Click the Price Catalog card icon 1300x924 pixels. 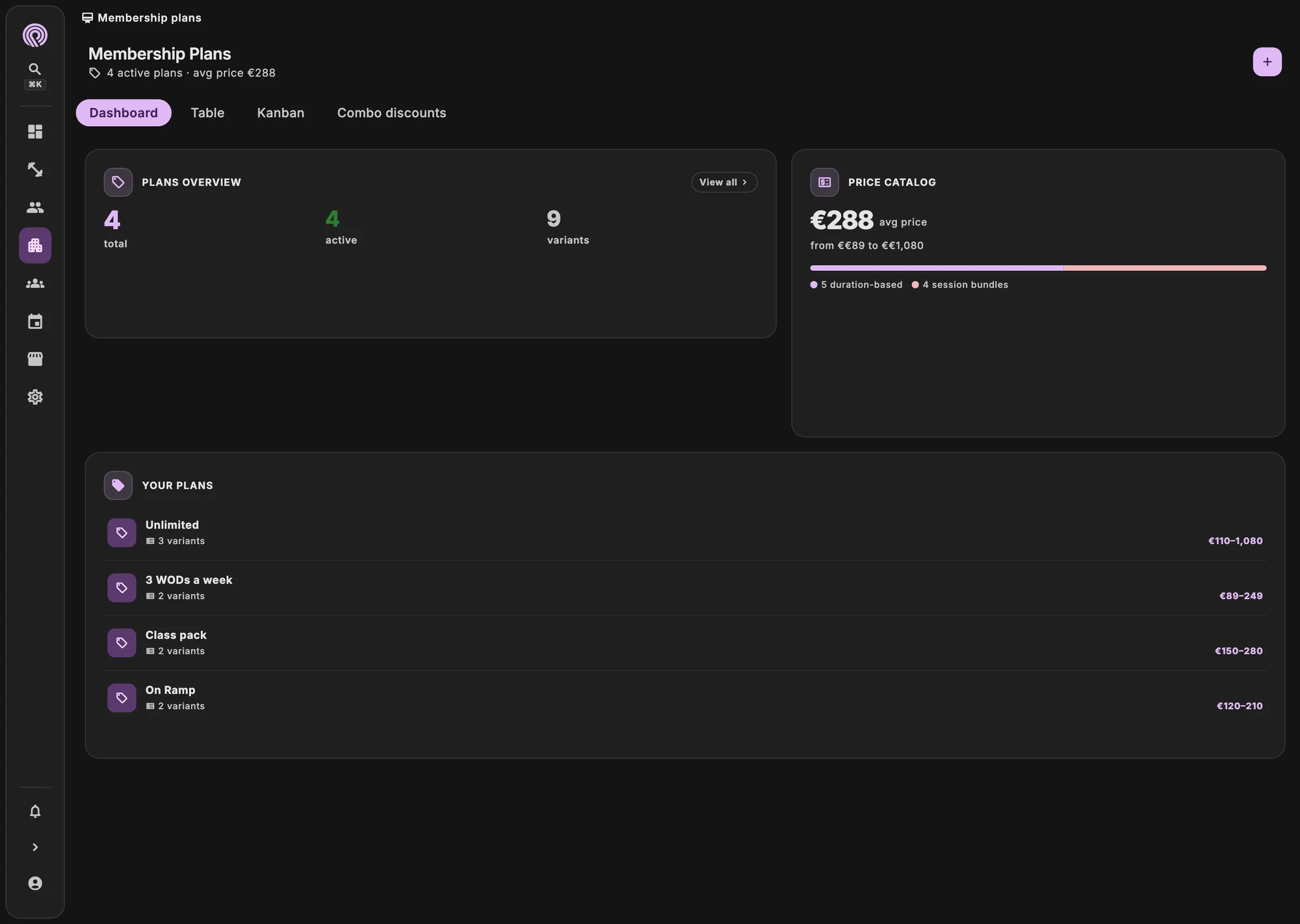[824, 183]
